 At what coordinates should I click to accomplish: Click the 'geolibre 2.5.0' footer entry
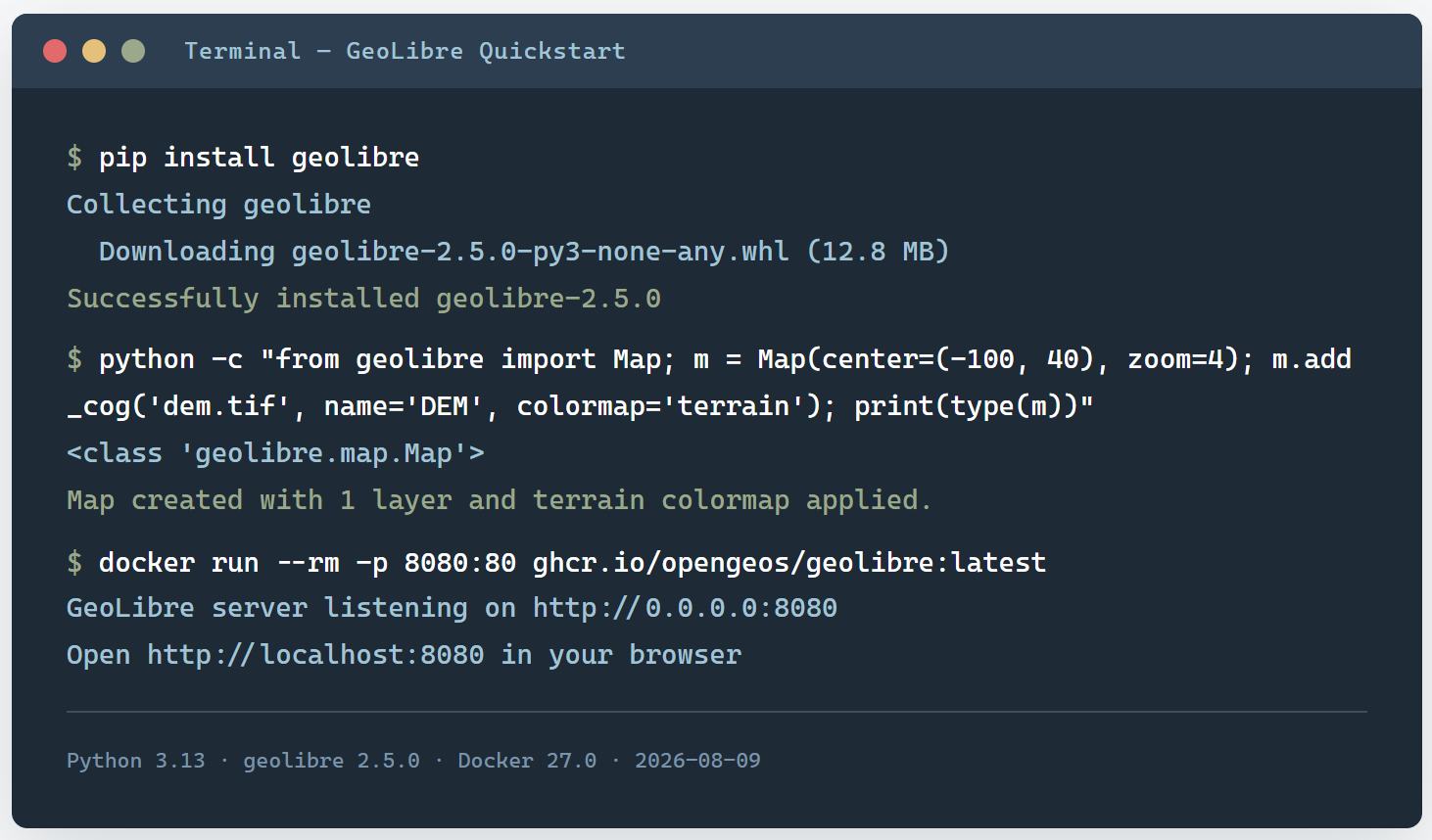(331, 761)
